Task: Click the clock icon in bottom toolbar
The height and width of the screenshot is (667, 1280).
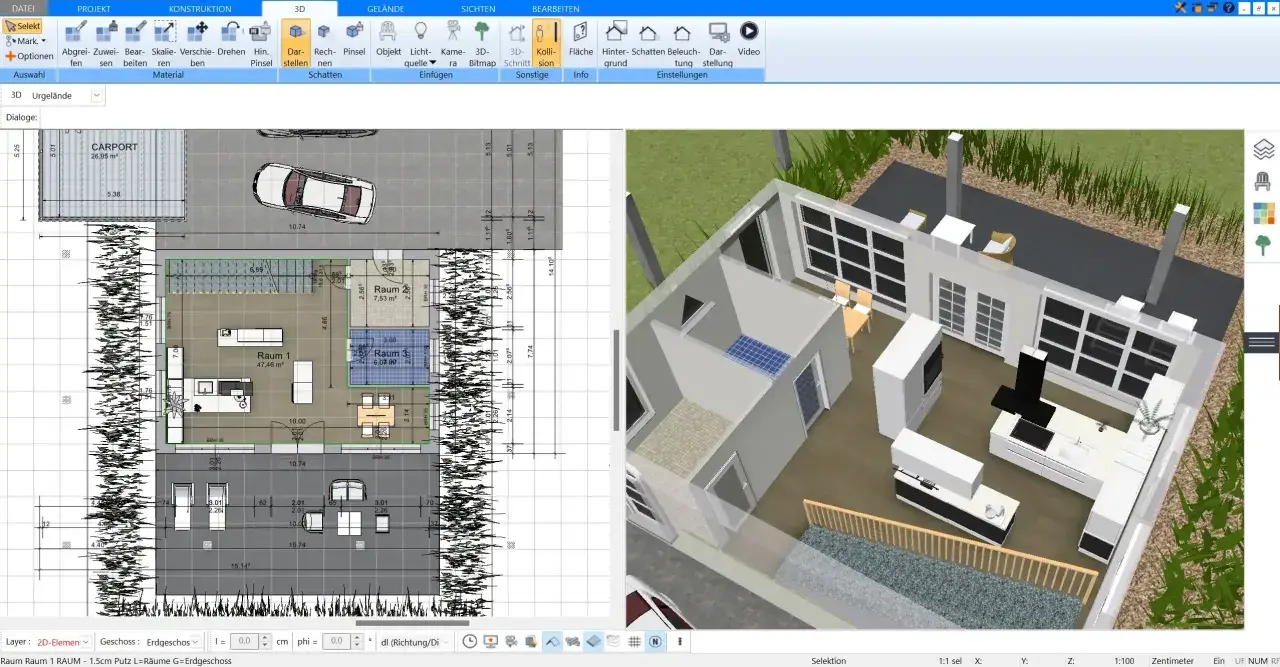Action: tap(470, 641)
